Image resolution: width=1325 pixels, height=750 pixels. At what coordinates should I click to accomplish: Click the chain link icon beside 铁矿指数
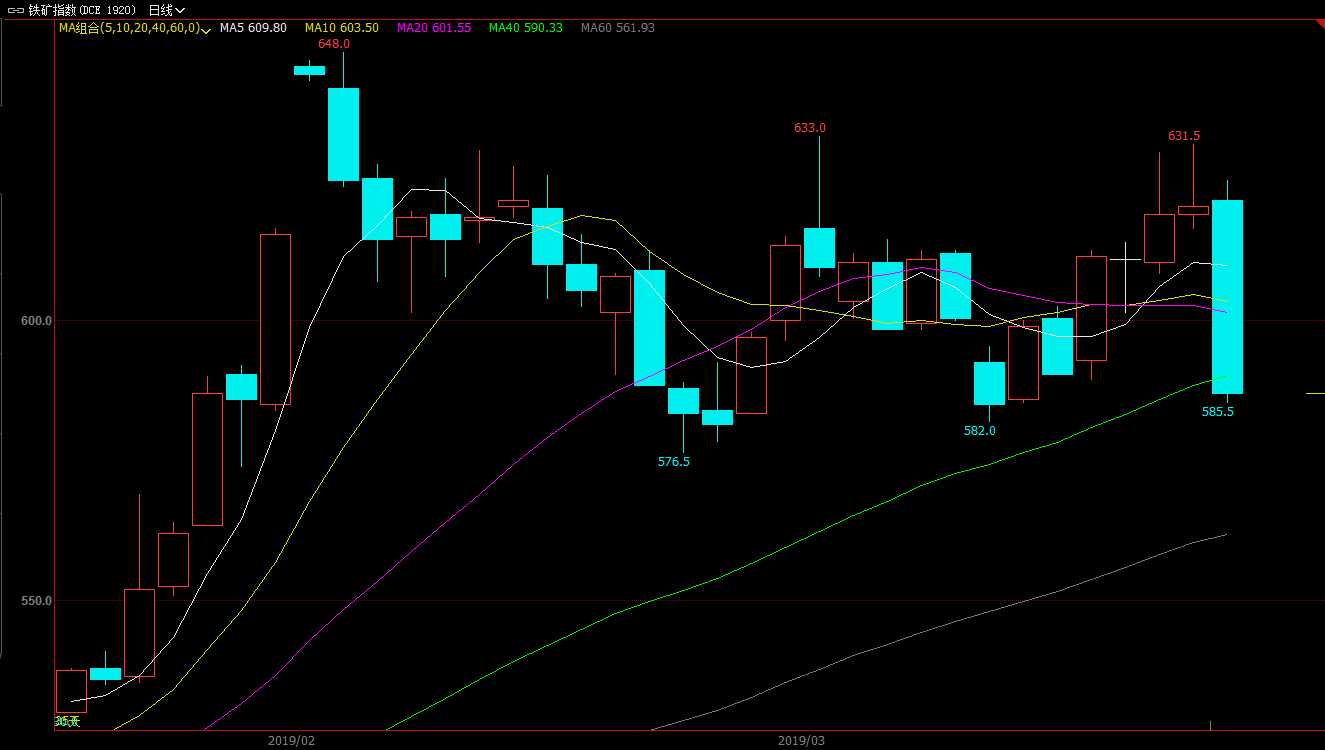pyautogui.click(x=15, y=10)
